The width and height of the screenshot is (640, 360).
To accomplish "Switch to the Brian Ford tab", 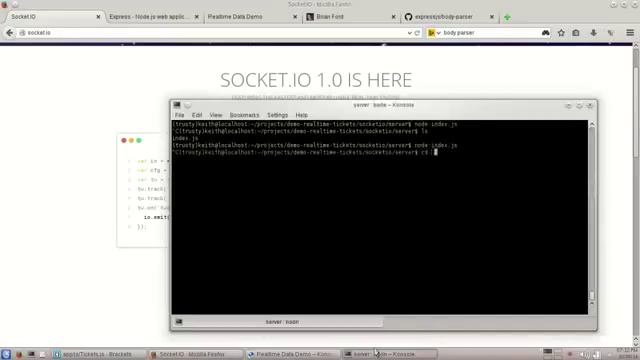I will pos(350,17).
